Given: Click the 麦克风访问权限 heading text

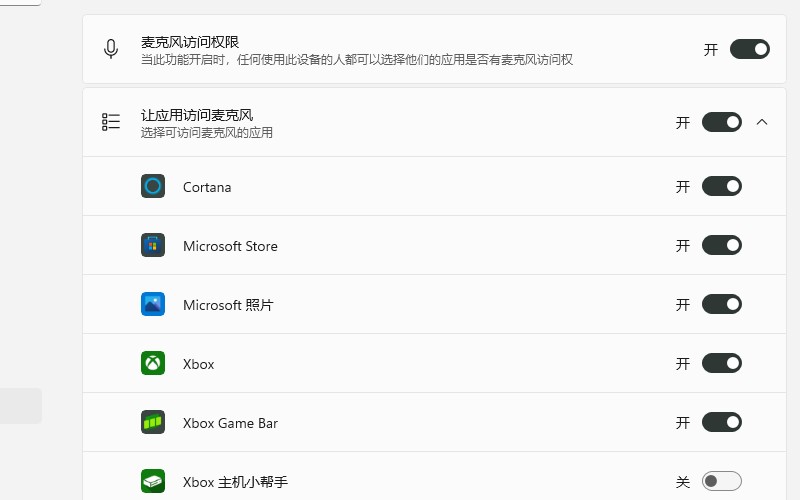Looking at the screenshot, I should pyautogui.click(x=190, y=42).
